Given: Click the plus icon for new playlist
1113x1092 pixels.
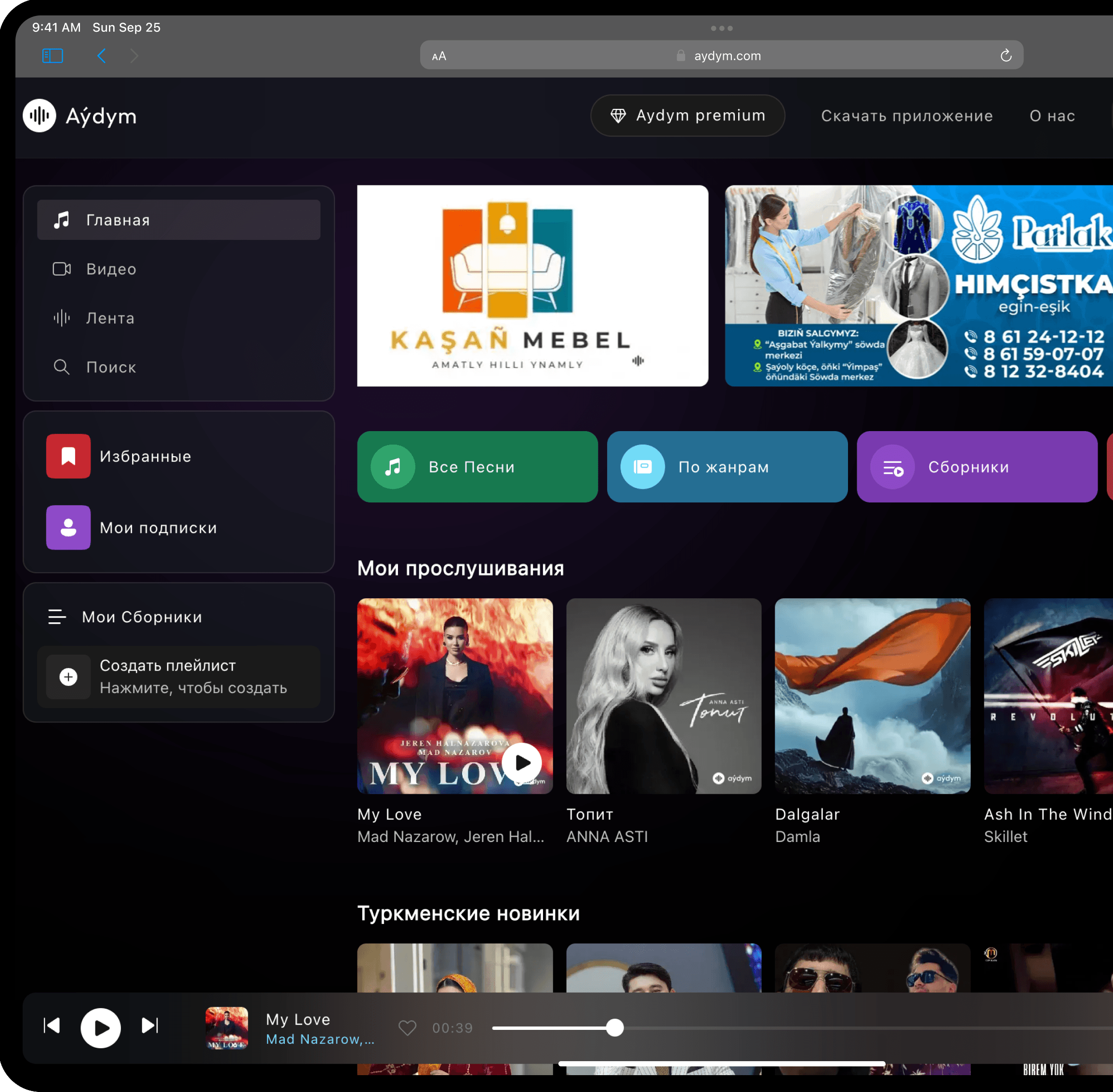Looking at the screenshot, I should click(x=68, y=677).
